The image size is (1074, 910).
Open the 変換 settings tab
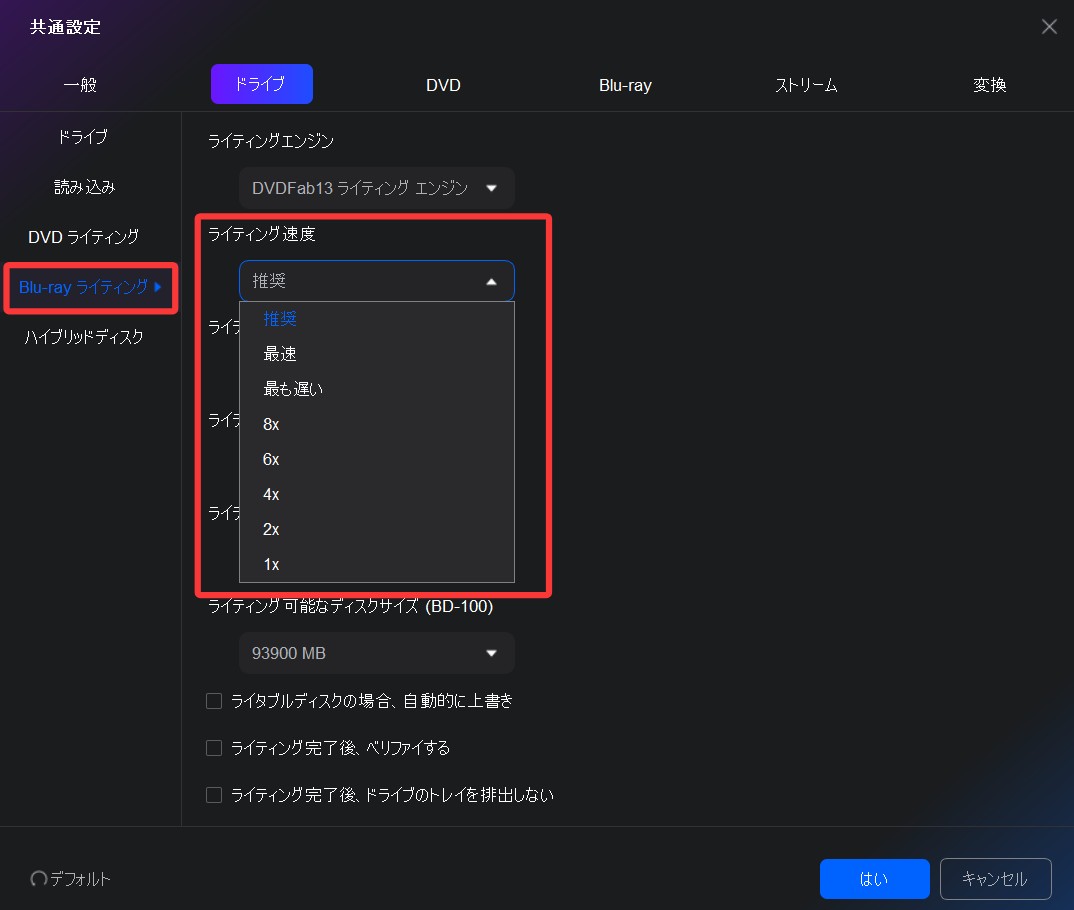click(x=988, y=85)
